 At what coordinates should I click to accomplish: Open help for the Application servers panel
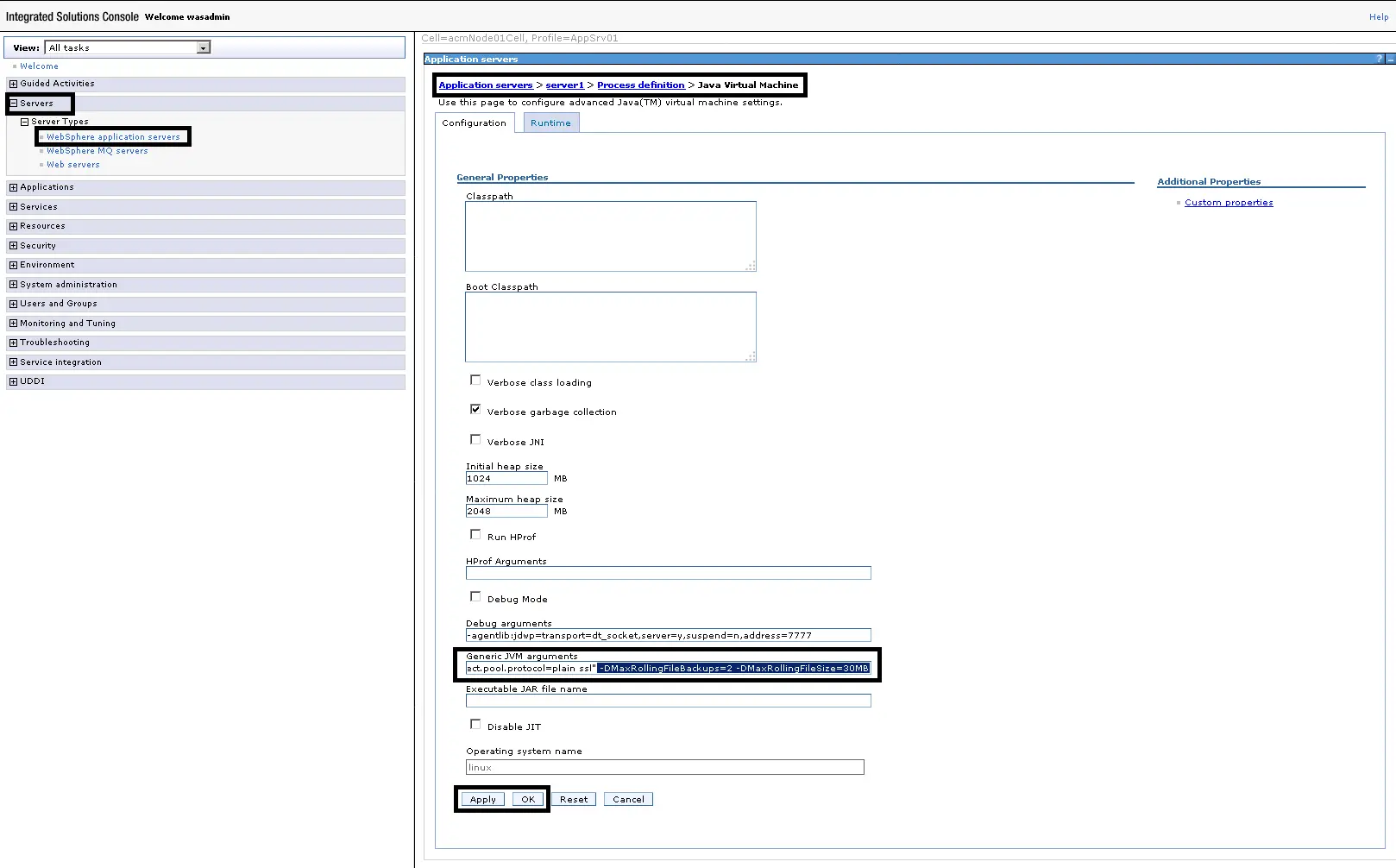click(x=1378, y=59)
